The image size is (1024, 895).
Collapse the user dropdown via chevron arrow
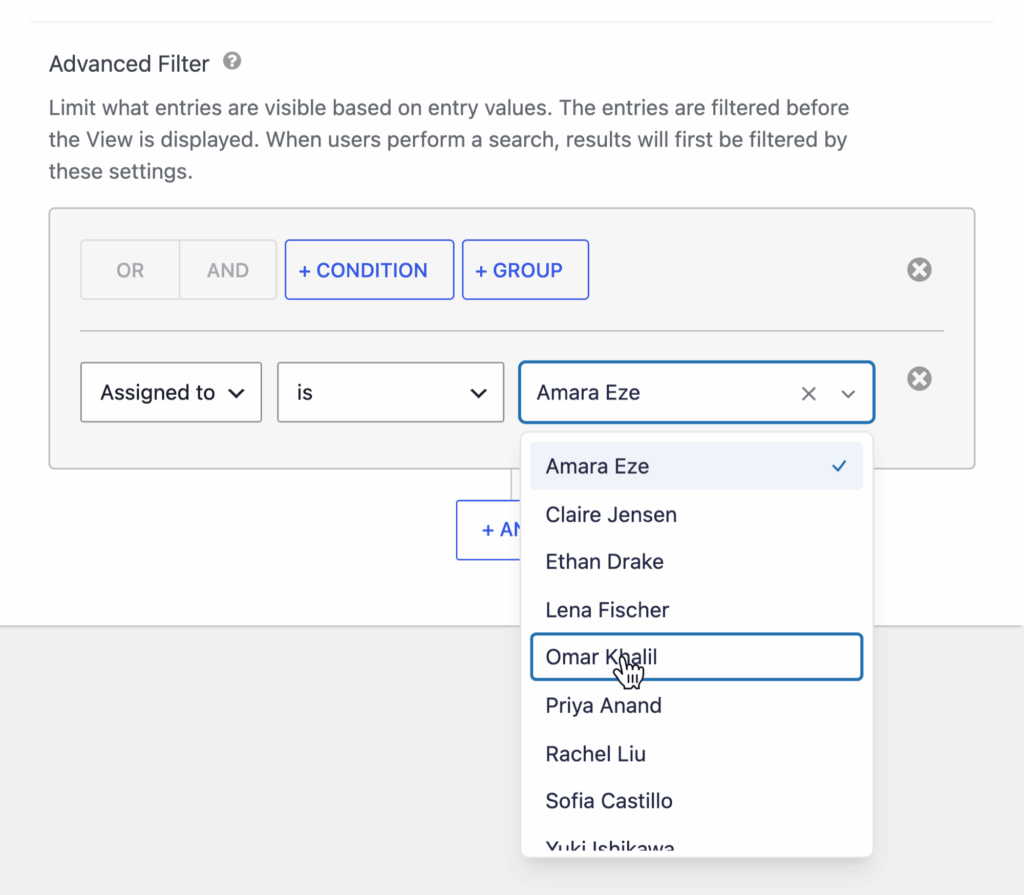click(x=848, y=393)
